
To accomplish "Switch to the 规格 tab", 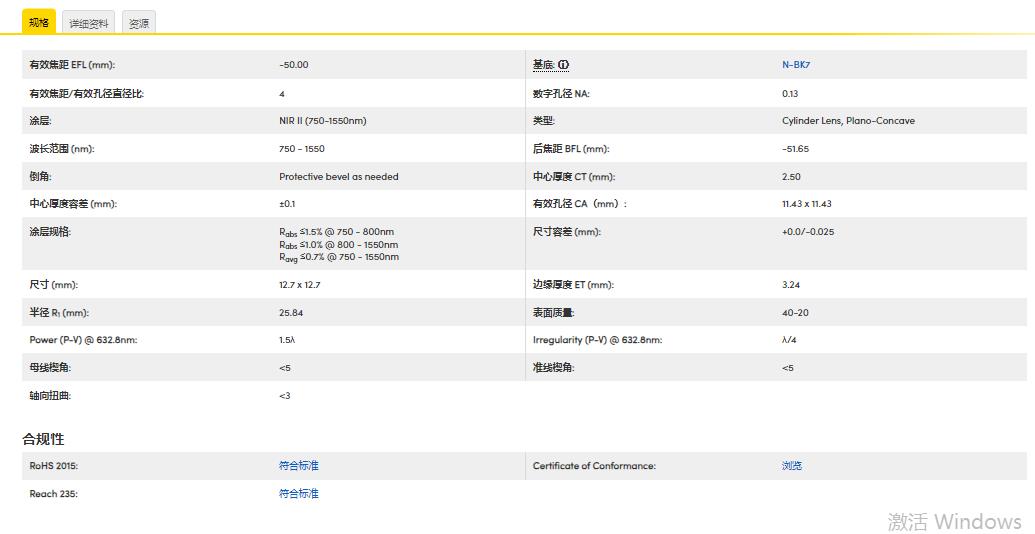I will 39,22.
